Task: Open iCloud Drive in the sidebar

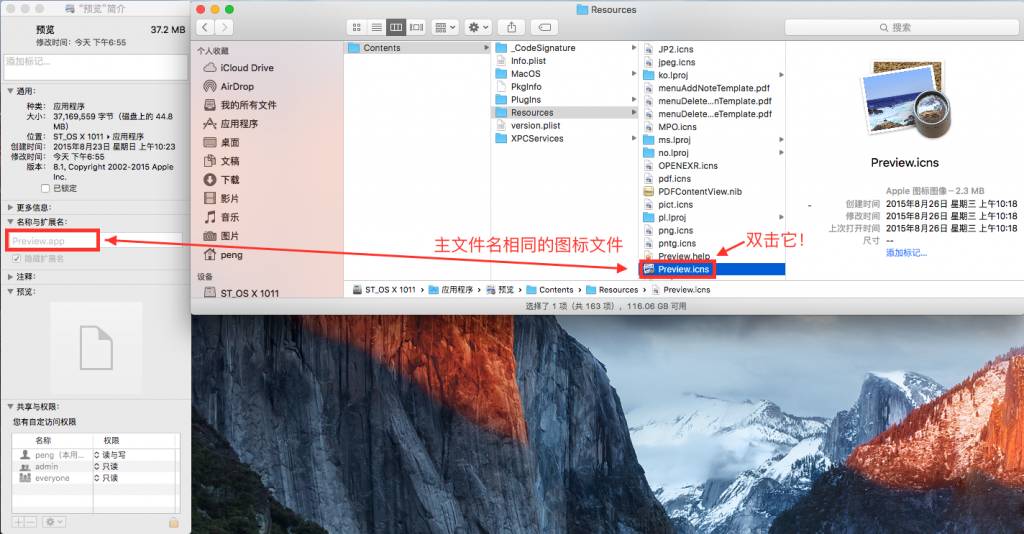Action: (x=247, y=67)
